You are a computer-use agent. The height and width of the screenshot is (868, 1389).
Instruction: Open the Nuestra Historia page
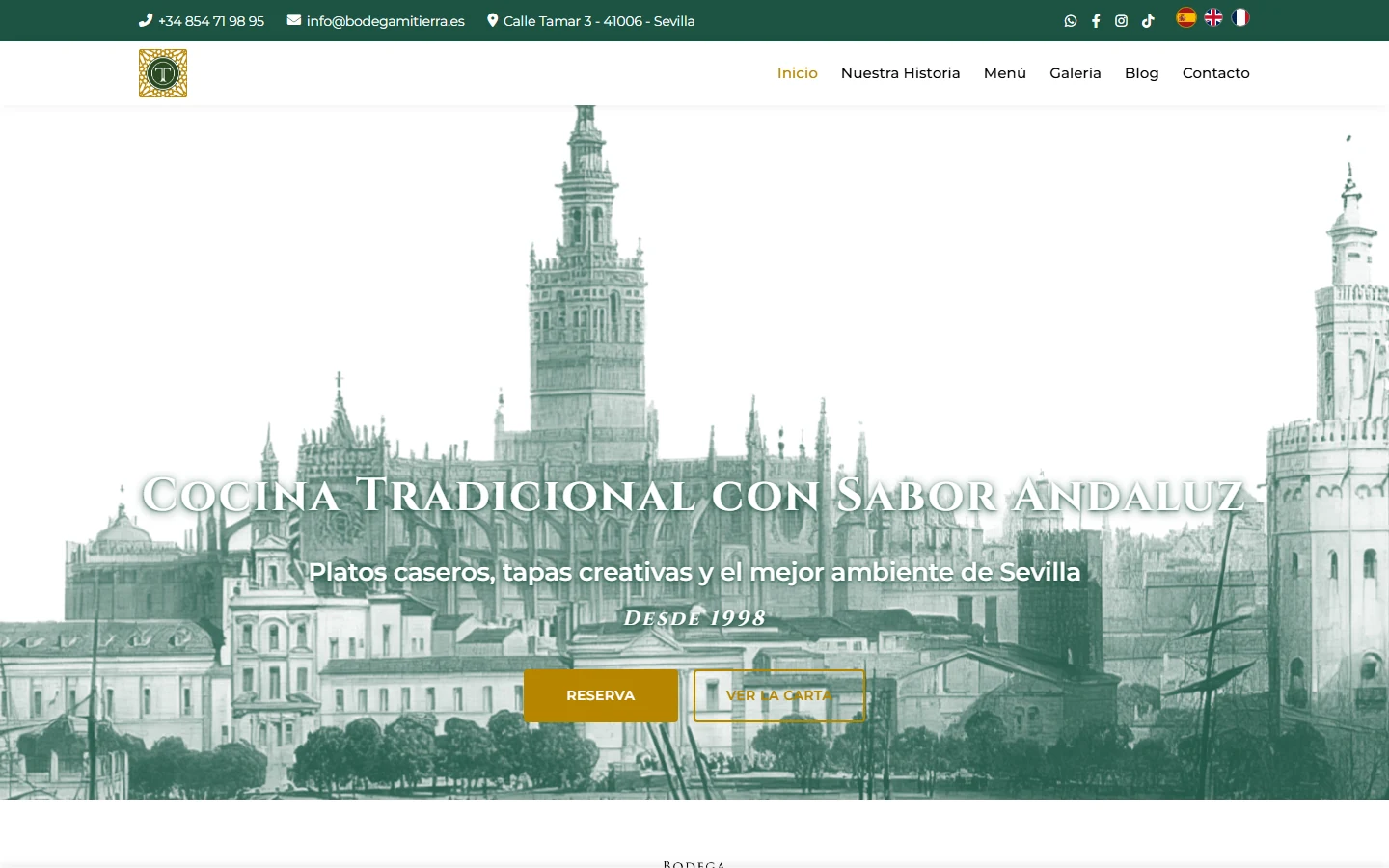pos(901,73)
